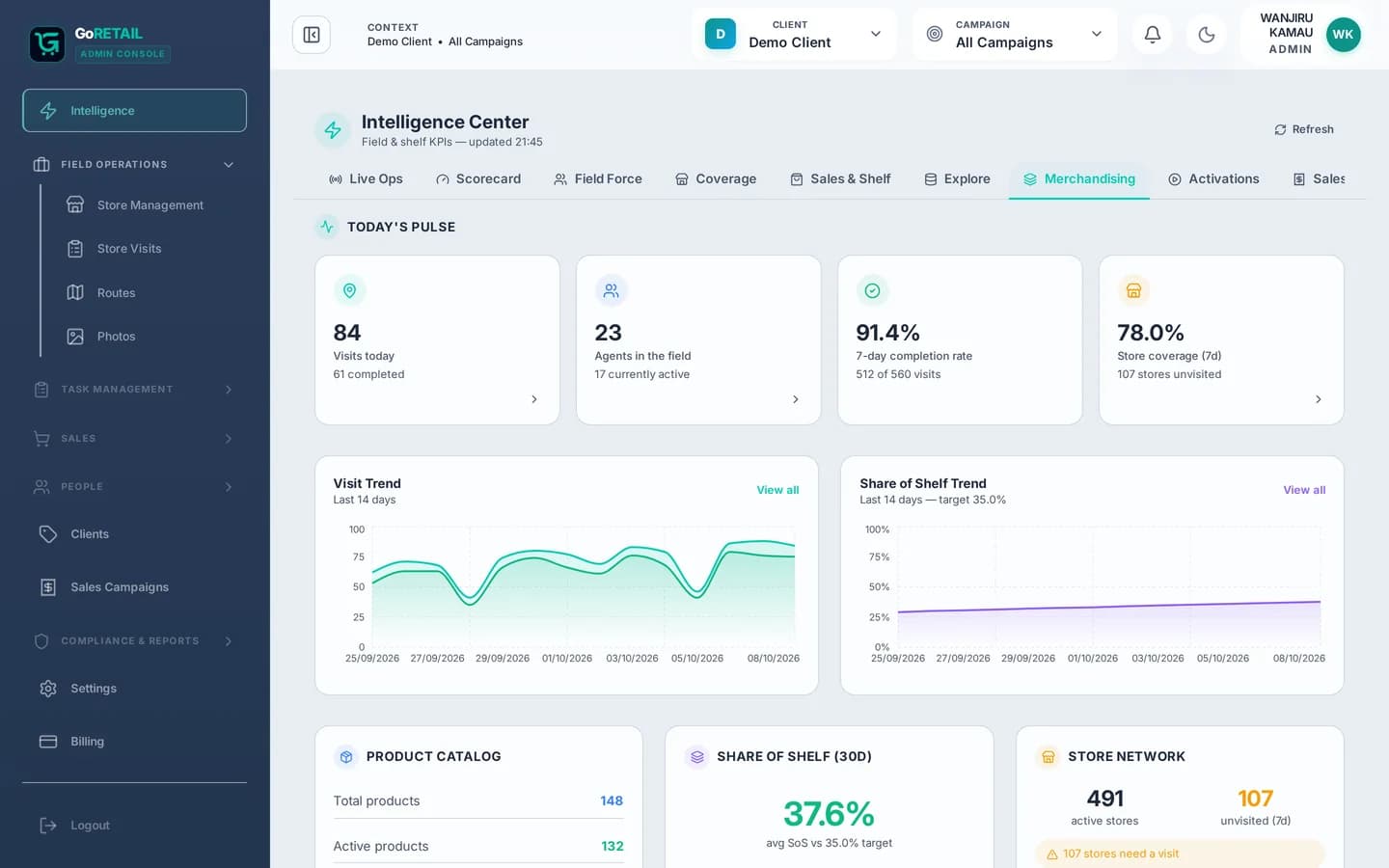Open the Photos page

tap(115, 337)
